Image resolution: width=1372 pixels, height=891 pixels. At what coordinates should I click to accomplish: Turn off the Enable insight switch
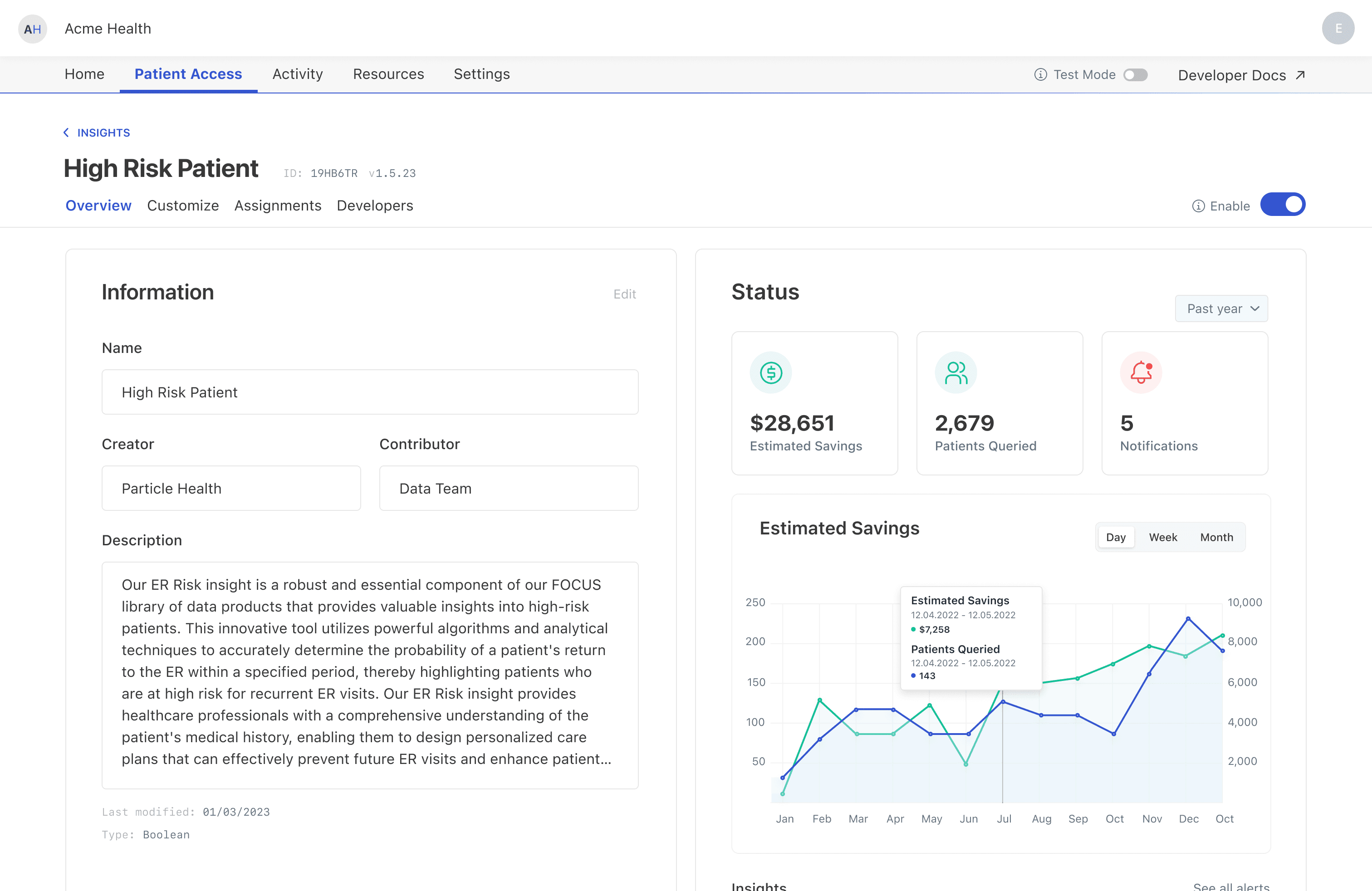coord(1282,205)
